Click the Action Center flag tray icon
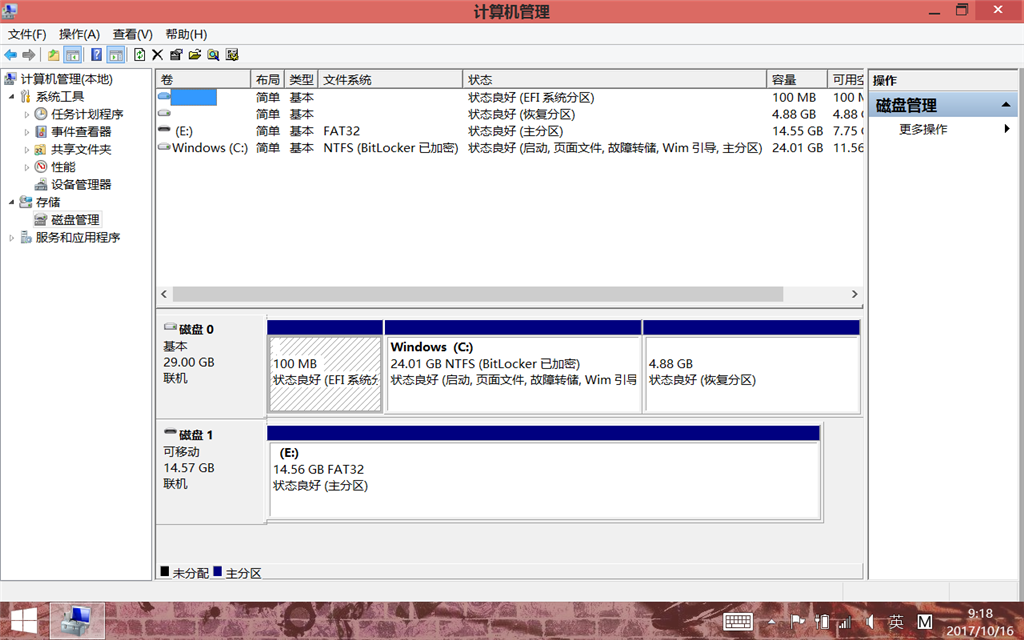 tap(797, 622)
